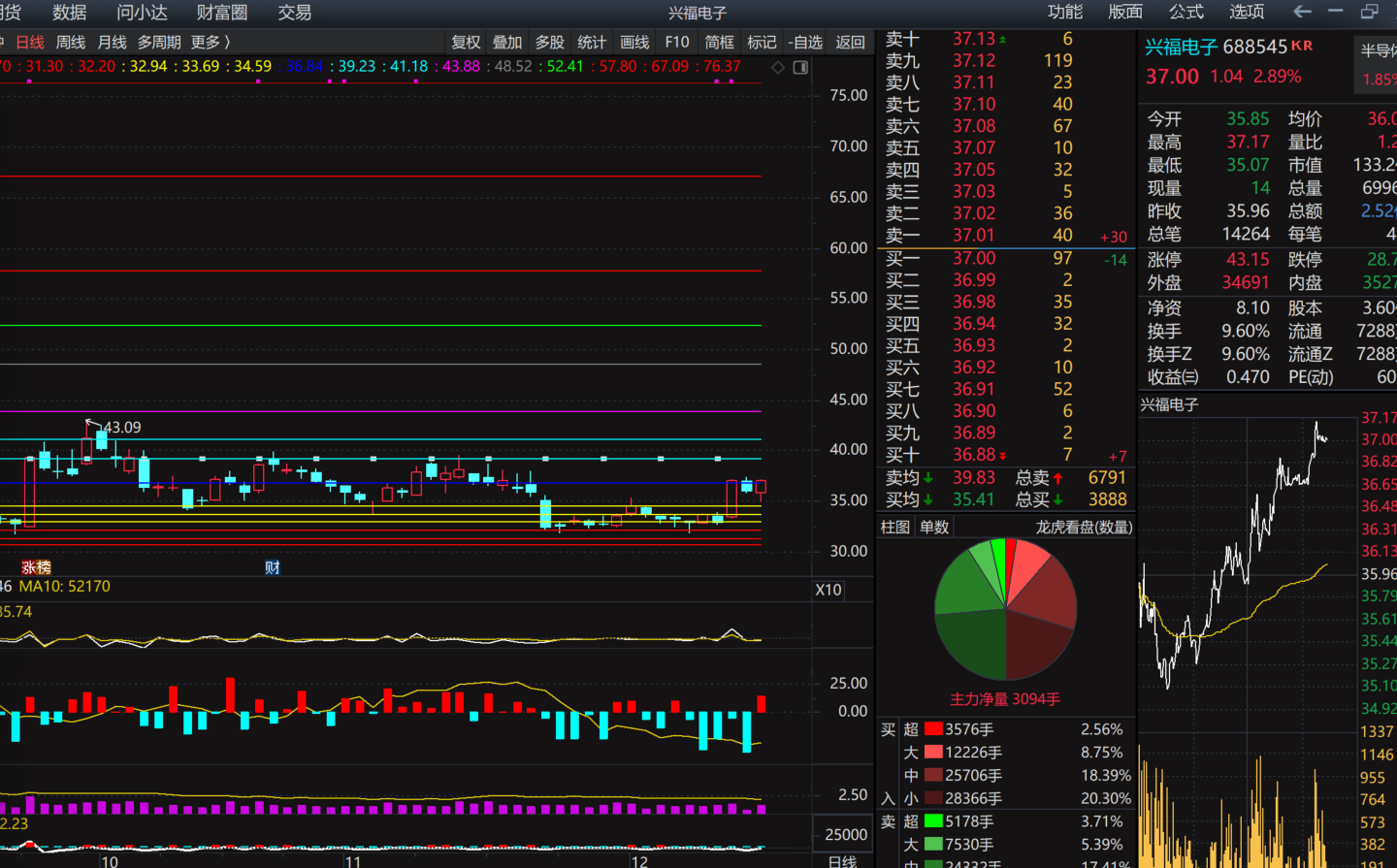Viewport: 1397px width, 868px height.
Task: Toggle the side panel layout icon
Action: coord(800,67)
